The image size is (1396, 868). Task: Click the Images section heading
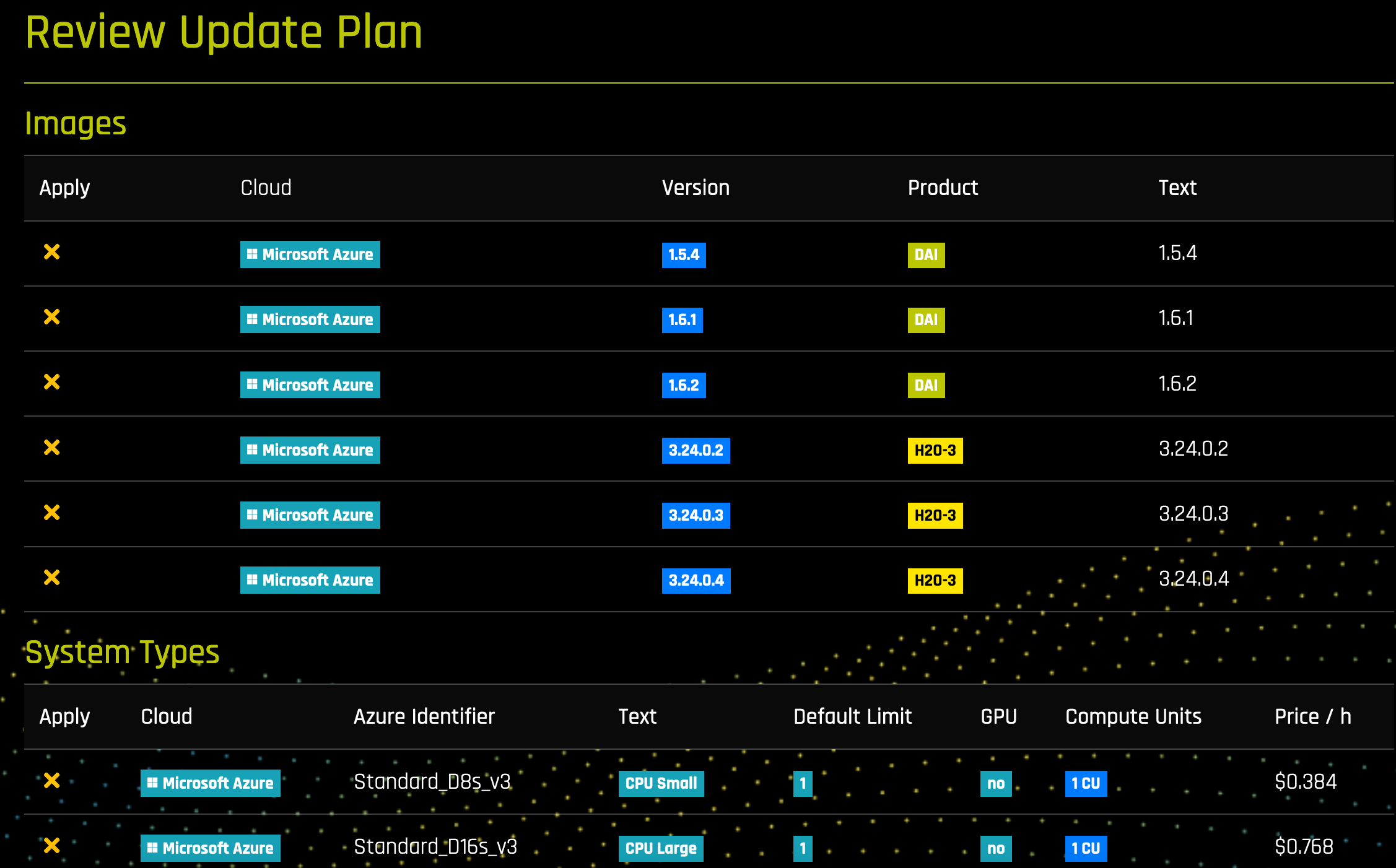(76, 124)
